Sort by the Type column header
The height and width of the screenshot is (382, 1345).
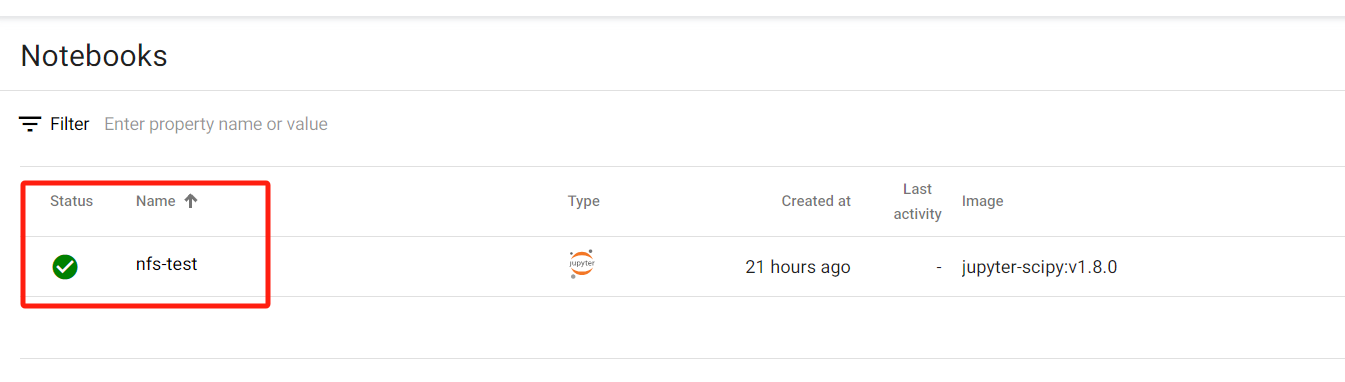coord(584,201)
